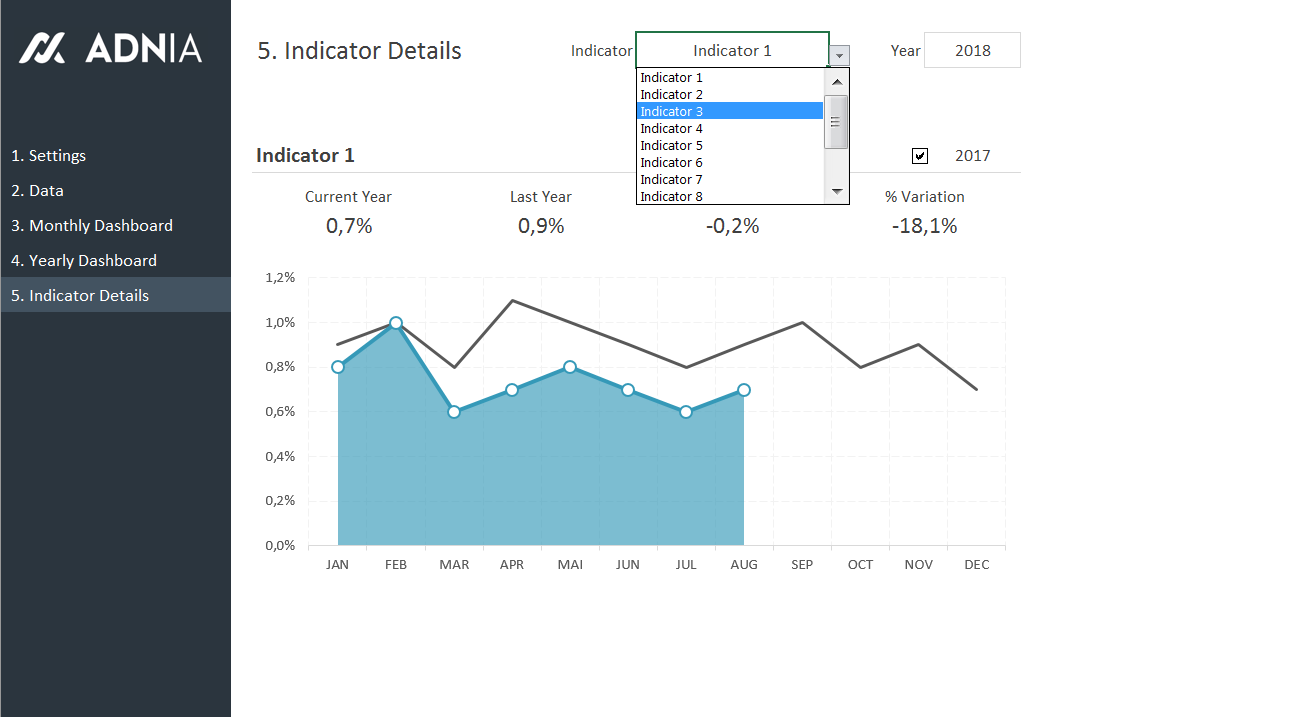The image size is (1315, 717).
Task: Click the blue filled chart area
Action: (x=540, y=470)
